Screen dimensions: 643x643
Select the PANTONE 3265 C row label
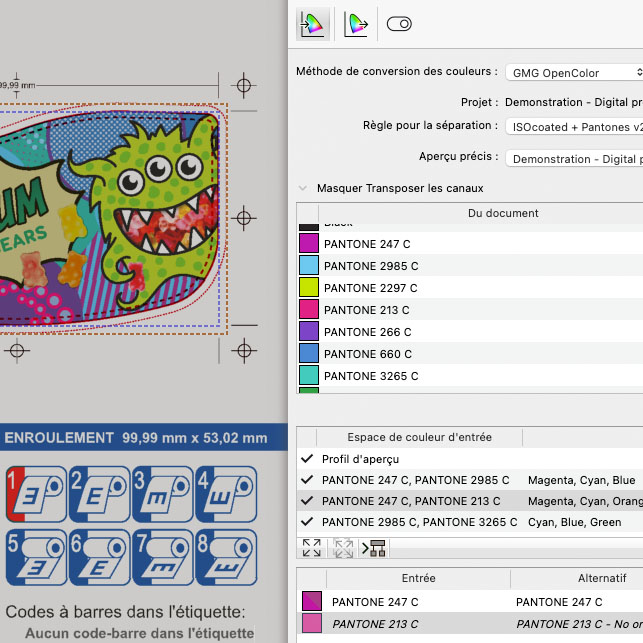(x=371, y=376)
